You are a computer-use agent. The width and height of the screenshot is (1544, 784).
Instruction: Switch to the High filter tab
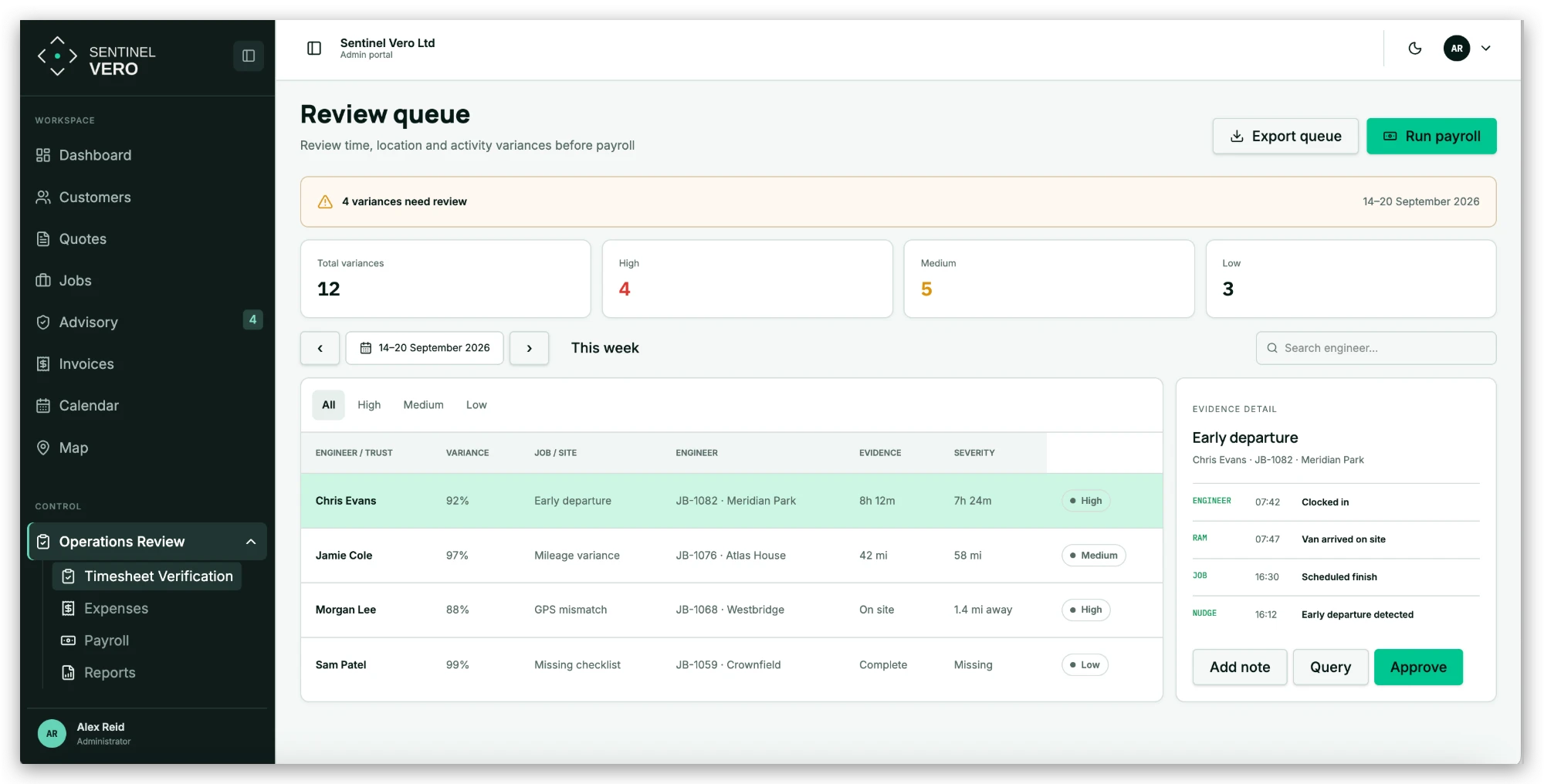click(369, 405)
